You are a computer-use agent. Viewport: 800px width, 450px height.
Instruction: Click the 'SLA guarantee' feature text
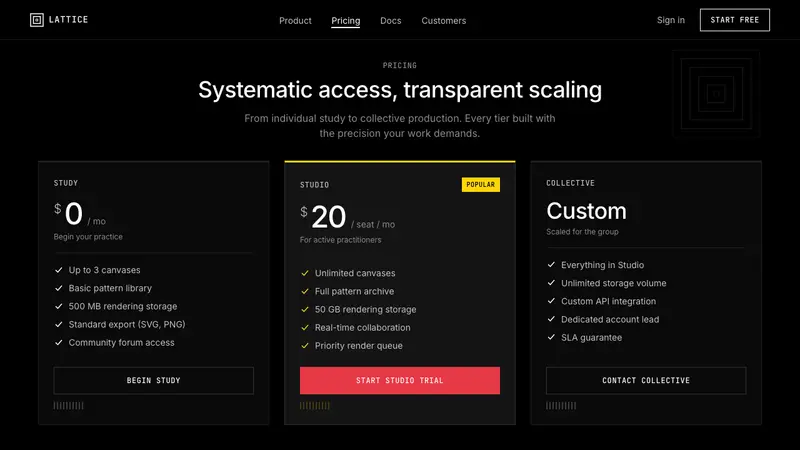(x=591, y=337)
